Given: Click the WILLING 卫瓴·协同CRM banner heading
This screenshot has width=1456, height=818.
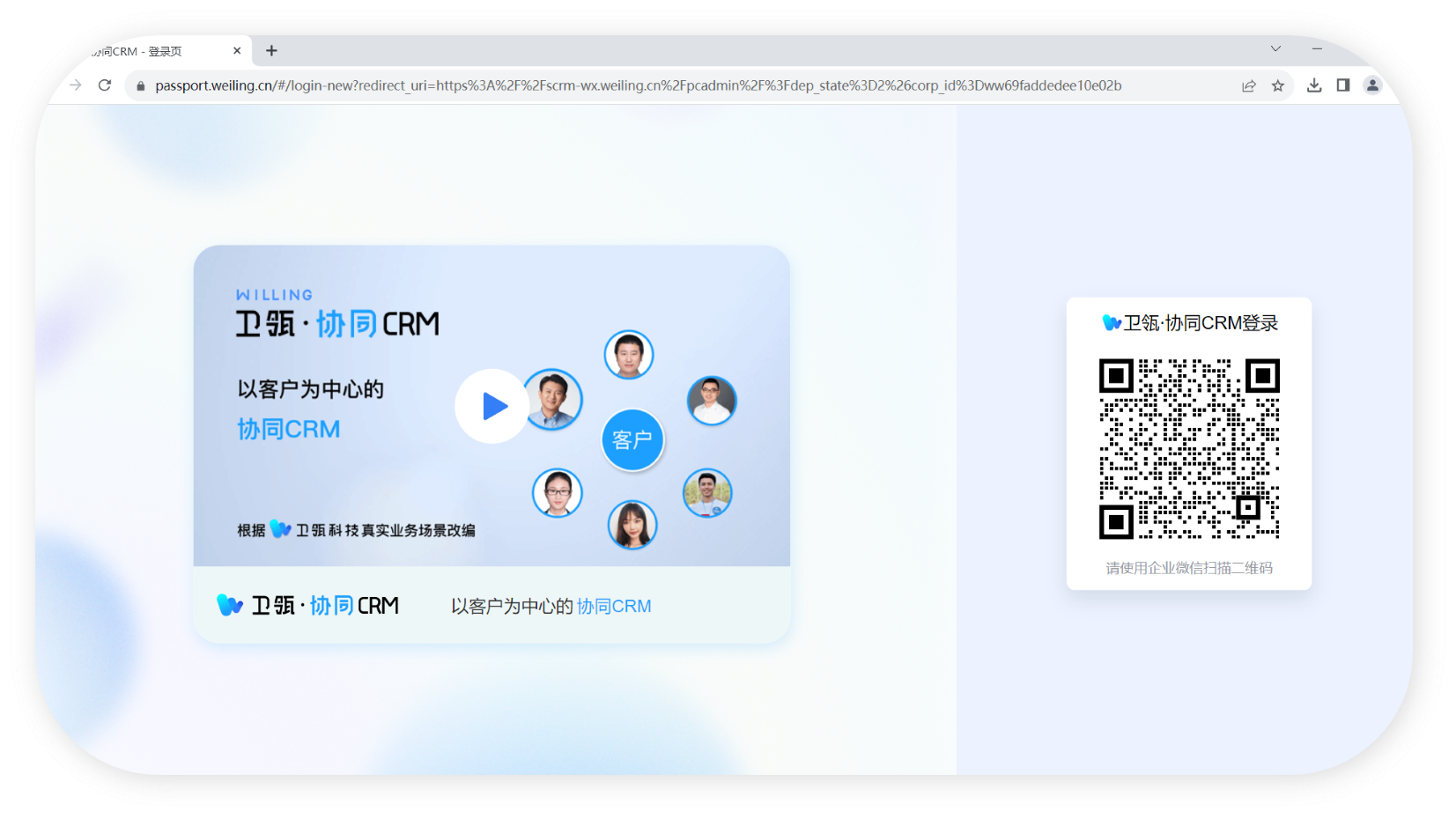Looking at the screenshot, I should pyautogui.click(x=337, y=313).
